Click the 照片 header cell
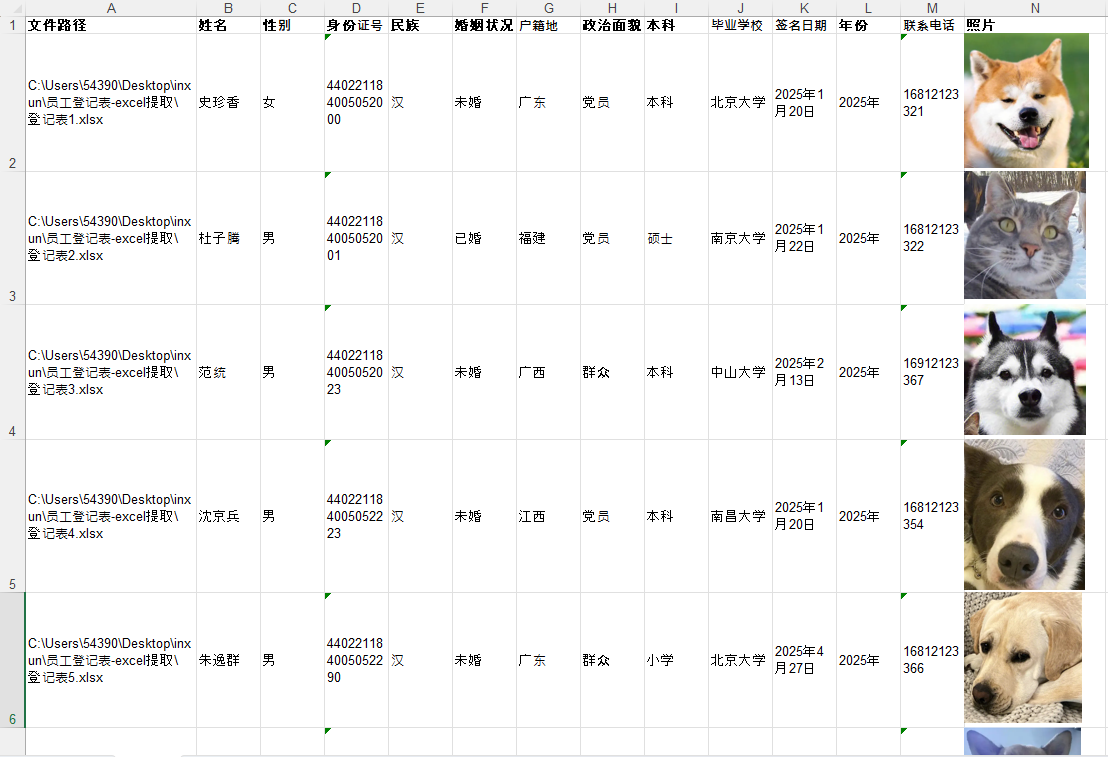This screenshot has height=757, width=1108. pyautogui.click(x=1035, y=25)
